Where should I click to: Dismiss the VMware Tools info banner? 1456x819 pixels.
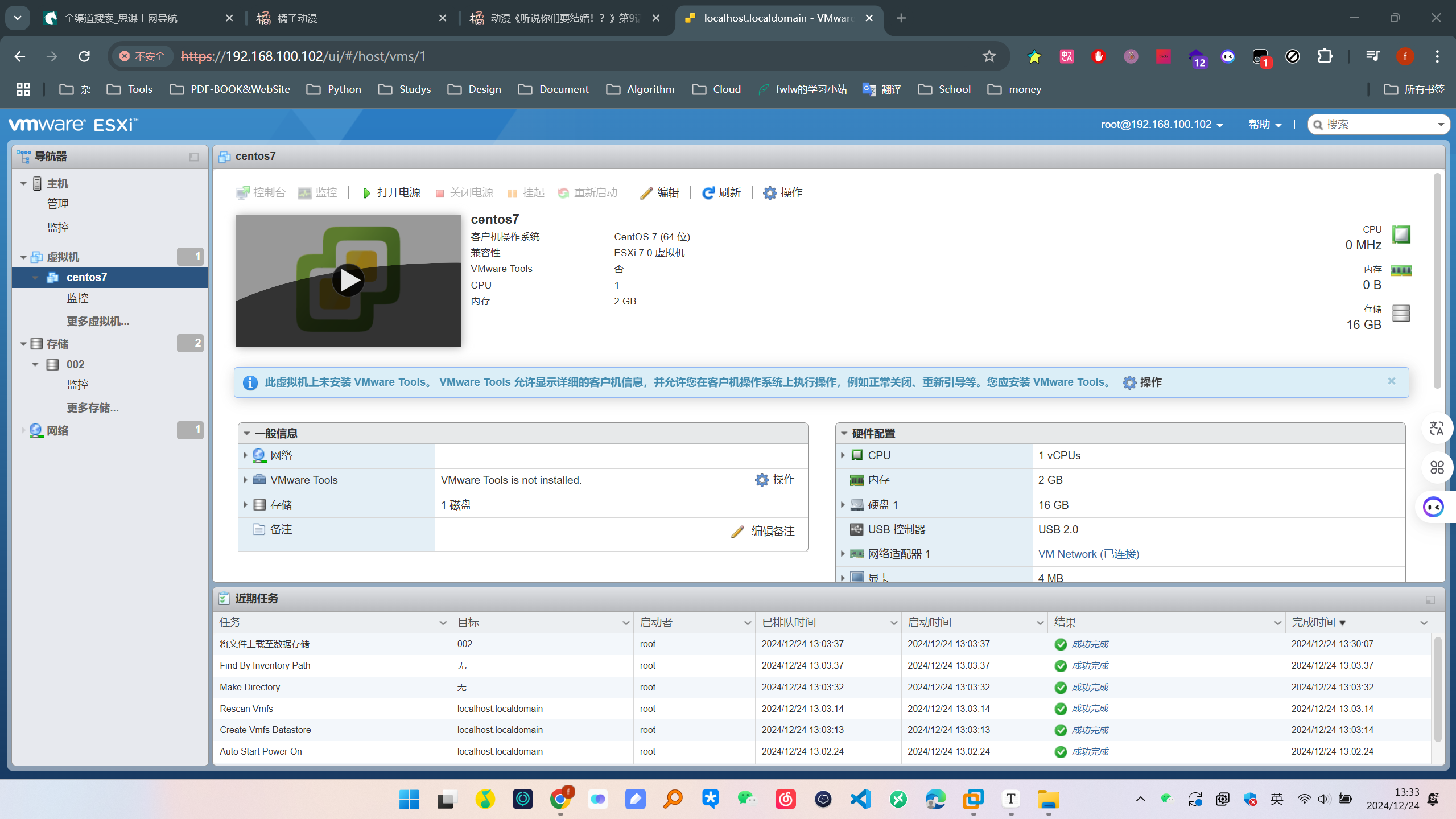[x=1392, y=381]
